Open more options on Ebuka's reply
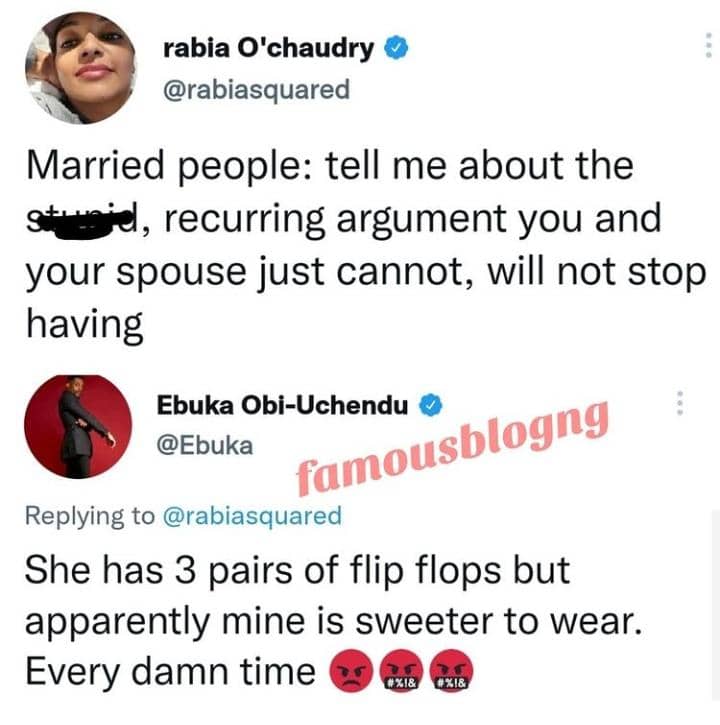Image resolution: width=720 pixels, height=725 pixels. tap(680, 403)
